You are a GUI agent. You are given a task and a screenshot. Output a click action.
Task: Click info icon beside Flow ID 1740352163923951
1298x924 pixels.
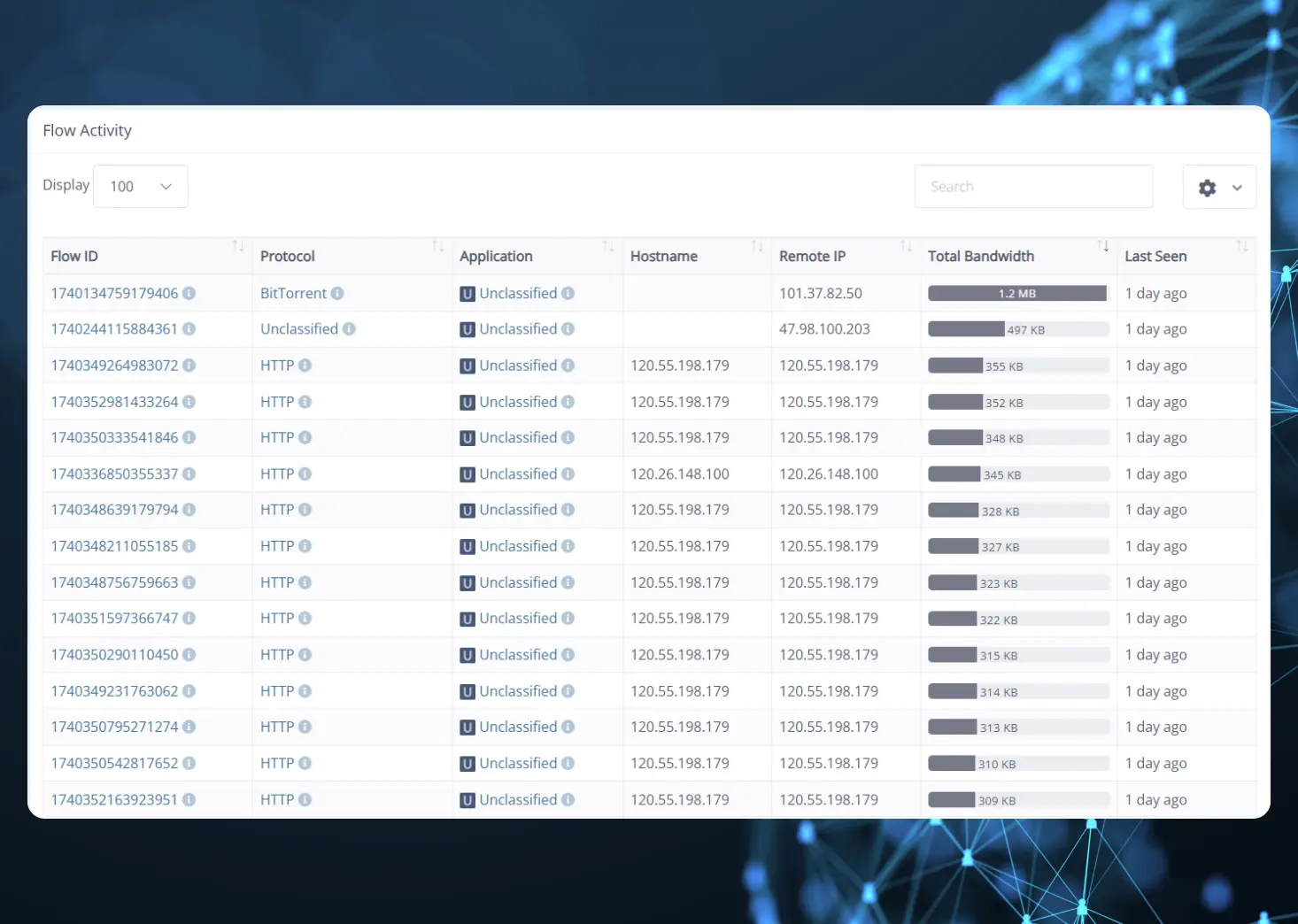click(189, 800)
